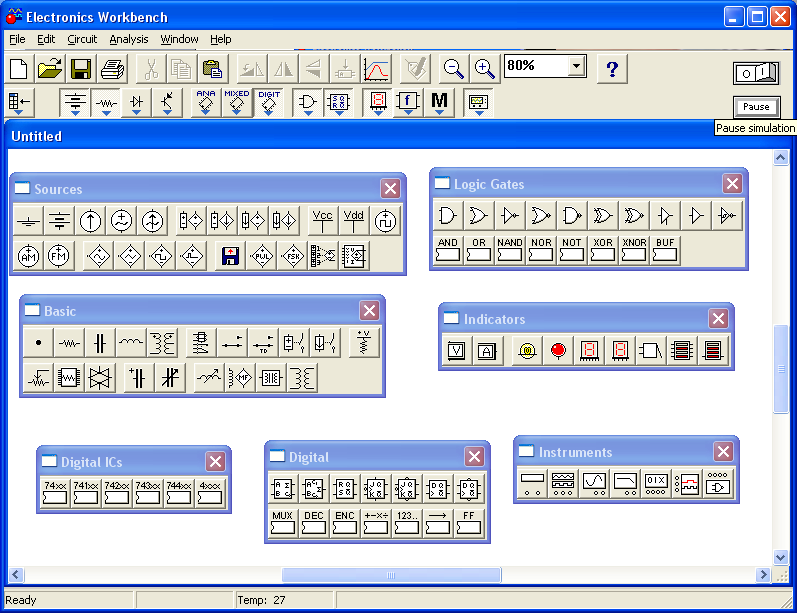Viewport: 797px width, 613px height.
Task: Close the Digital ICs panel
Action: coord(216,462)
